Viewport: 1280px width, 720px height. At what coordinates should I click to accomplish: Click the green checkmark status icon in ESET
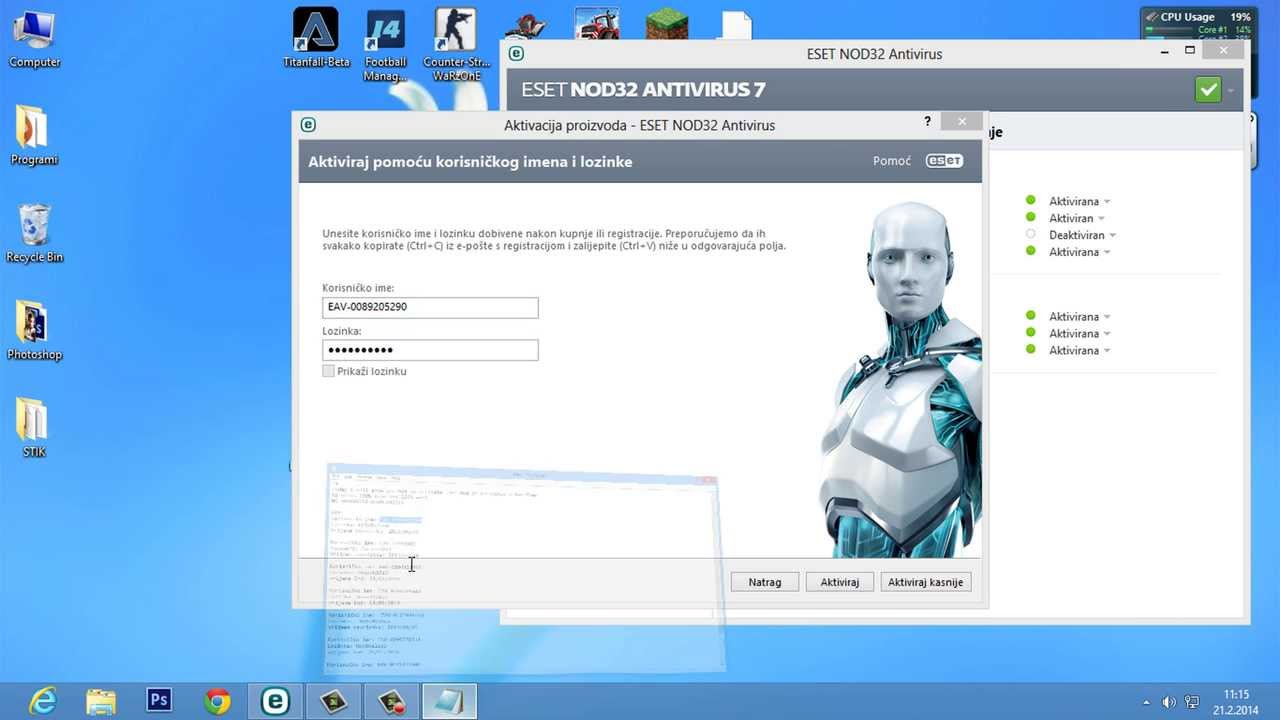pyautogui.click(x=1208, y=89)
